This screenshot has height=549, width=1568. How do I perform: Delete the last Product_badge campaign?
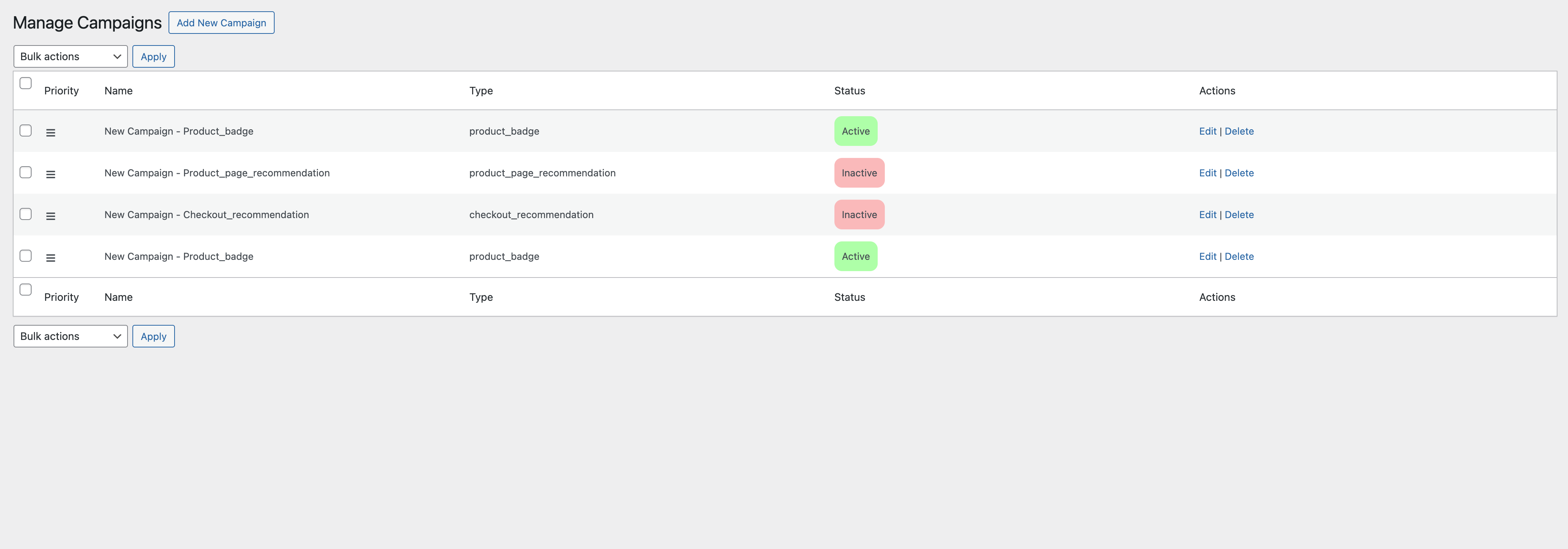point(1239,257)
